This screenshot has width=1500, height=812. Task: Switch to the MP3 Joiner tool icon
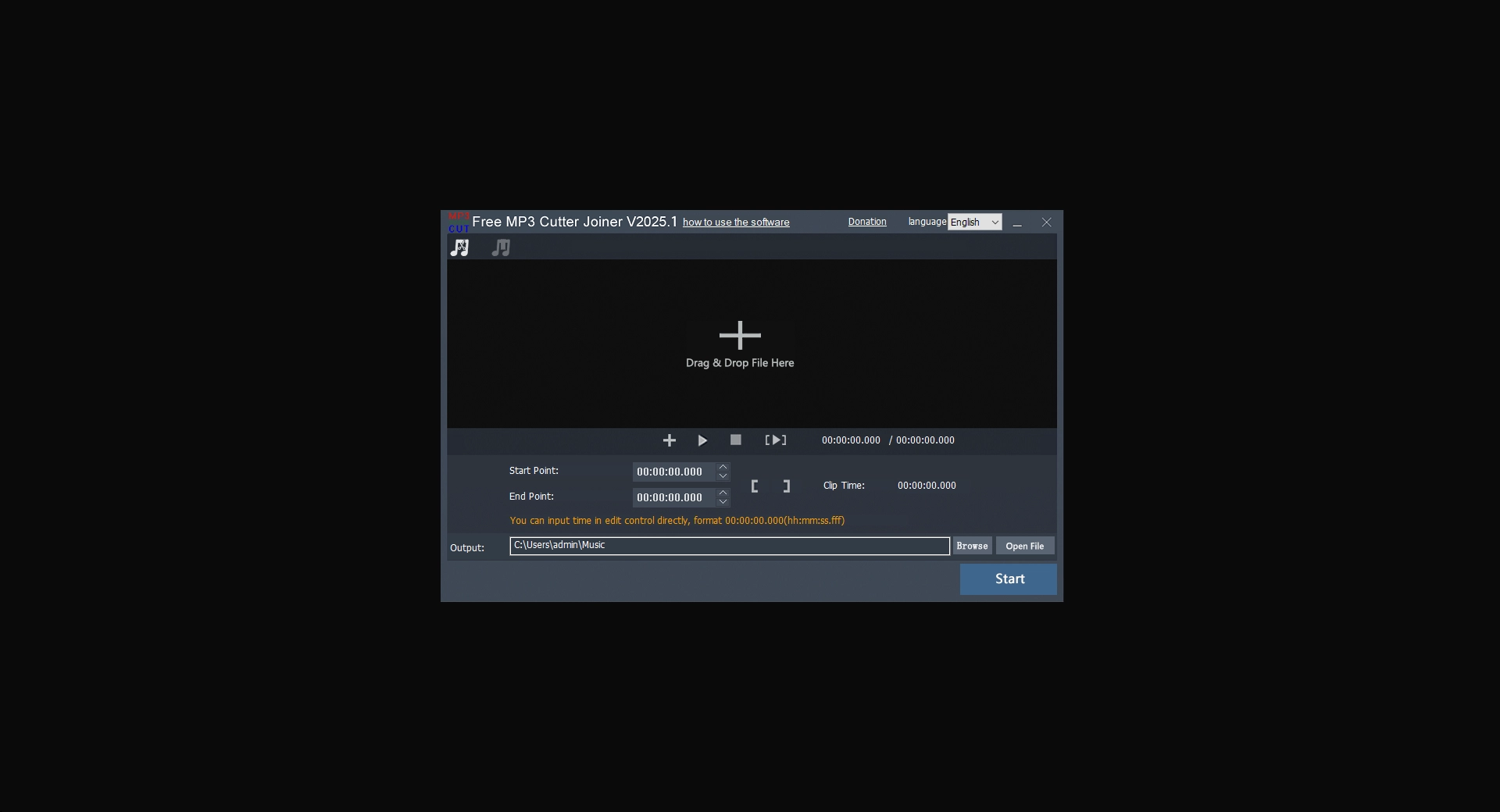coord(500,248)
